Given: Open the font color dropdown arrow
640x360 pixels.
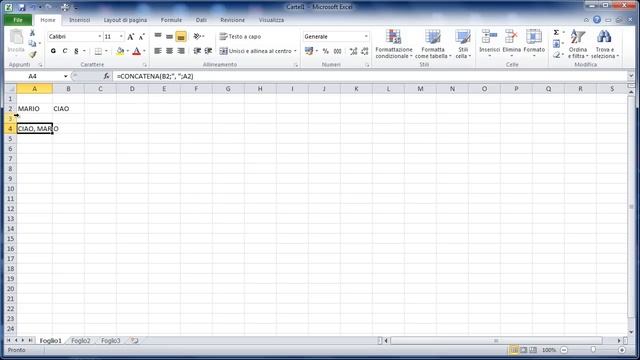Looking at the screenshot, I should (144, 51).
